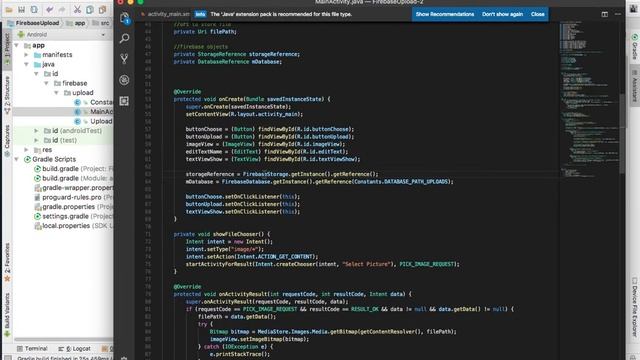Click Android Studio status bar corner icon

7,358
